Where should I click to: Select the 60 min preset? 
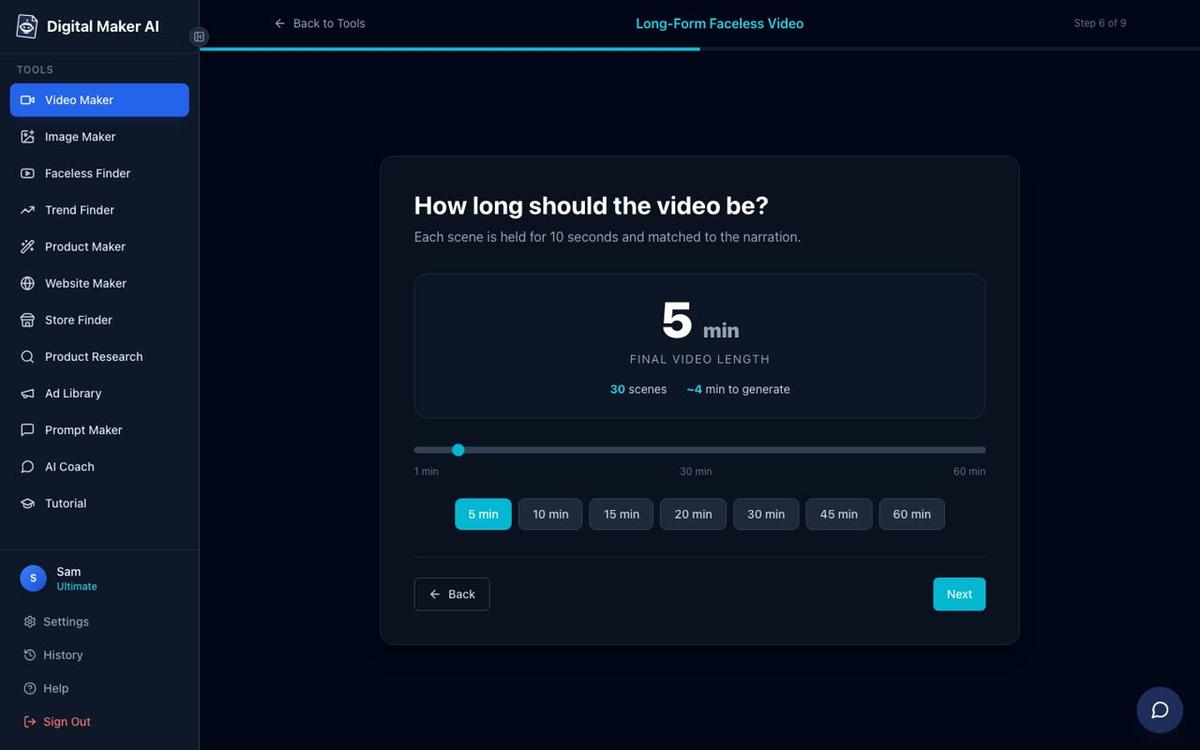pyautogui.click(x=912, y=514)
